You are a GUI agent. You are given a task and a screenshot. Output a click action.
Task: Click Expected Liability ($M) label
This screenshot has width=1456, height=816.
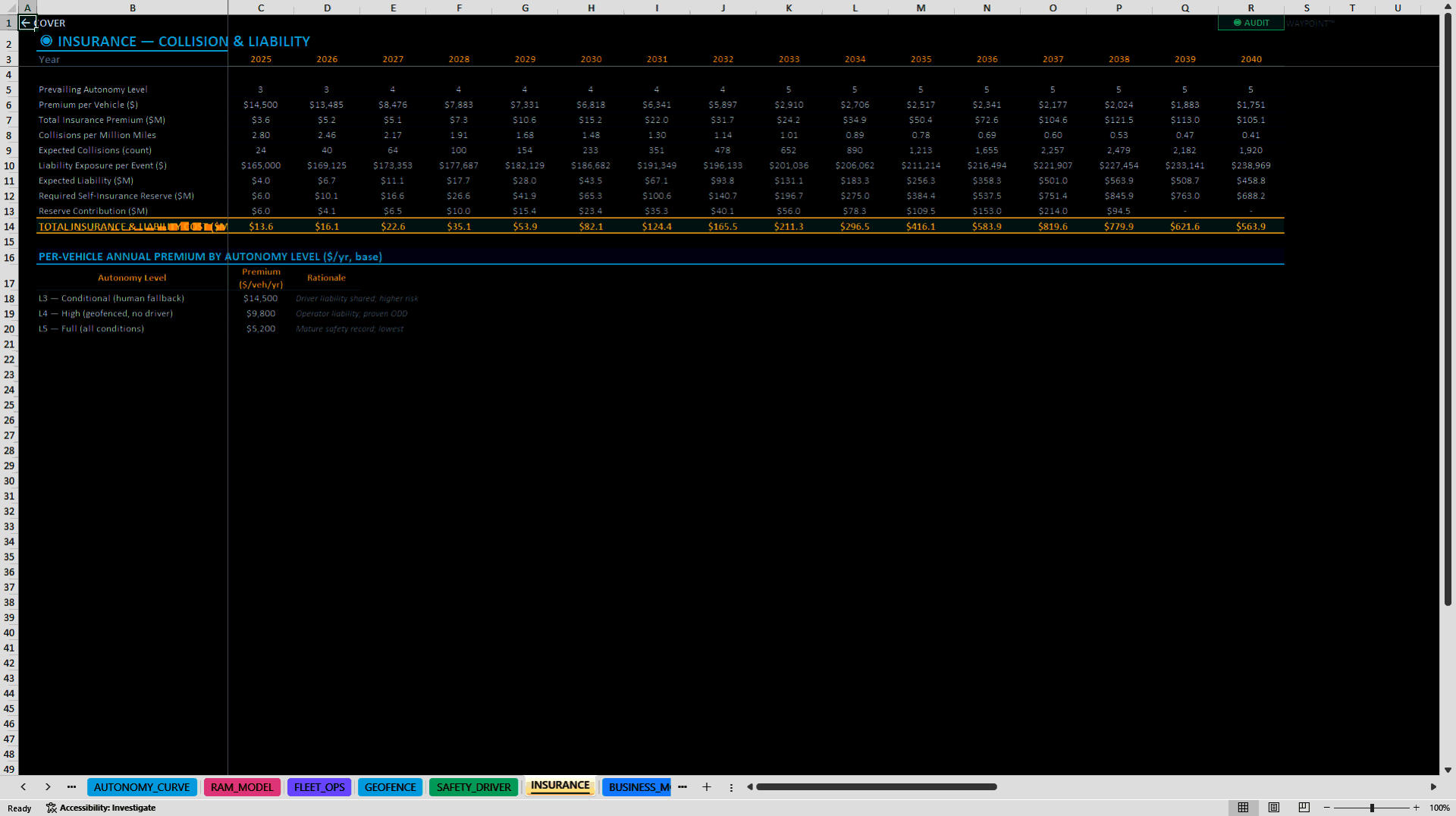point(86,180)
